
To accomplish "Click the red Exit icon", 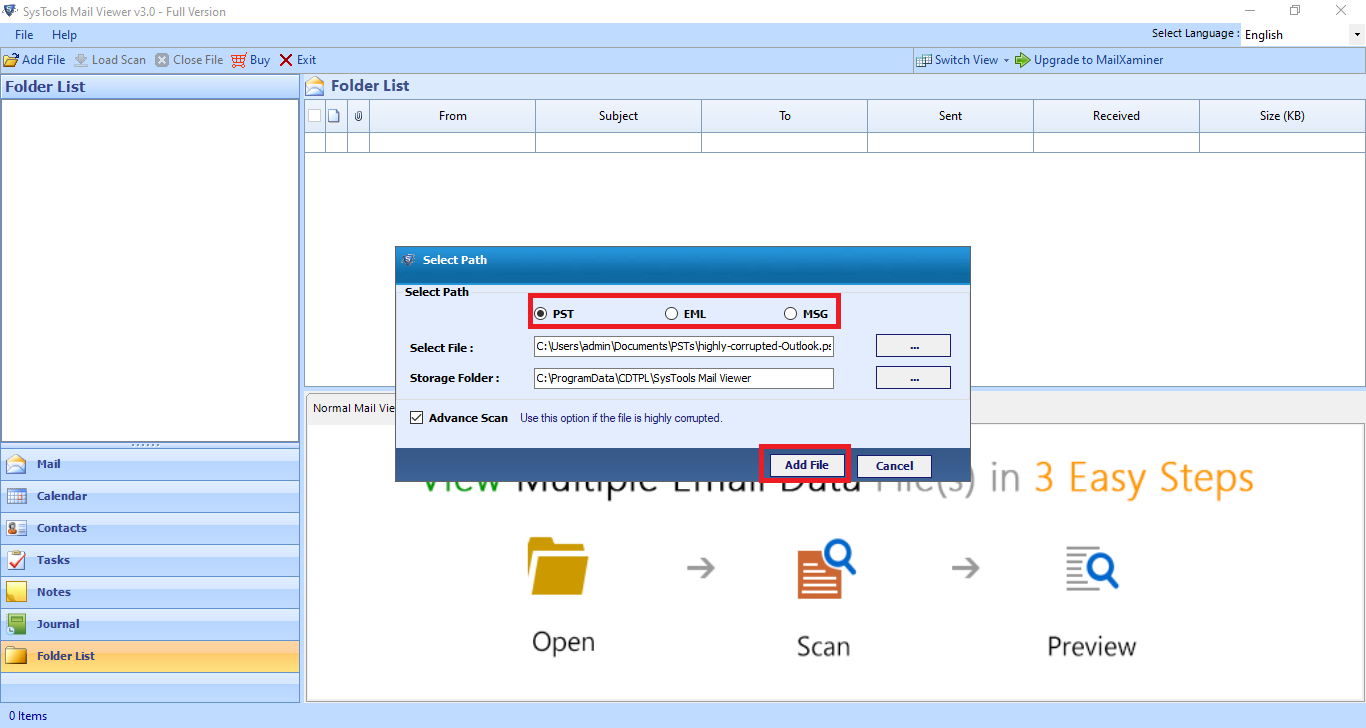I will tap(286, 60).
